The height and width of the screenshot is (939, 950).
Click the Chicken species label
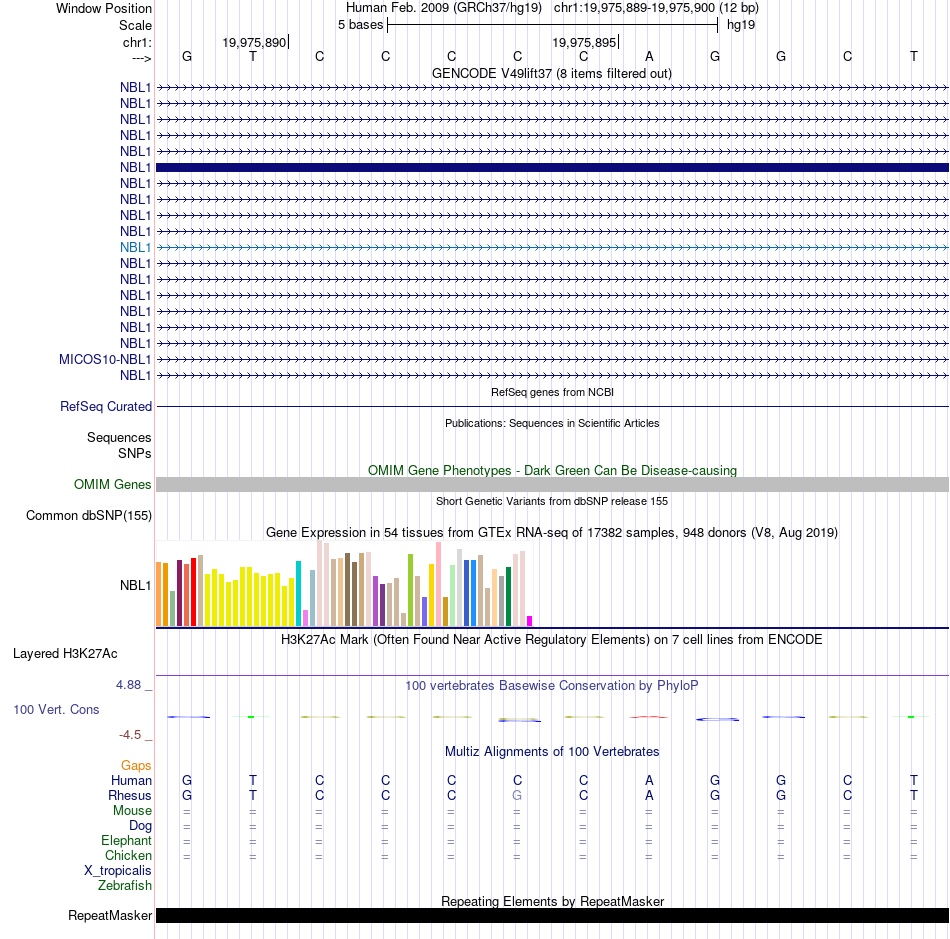(x=128, y=855)
